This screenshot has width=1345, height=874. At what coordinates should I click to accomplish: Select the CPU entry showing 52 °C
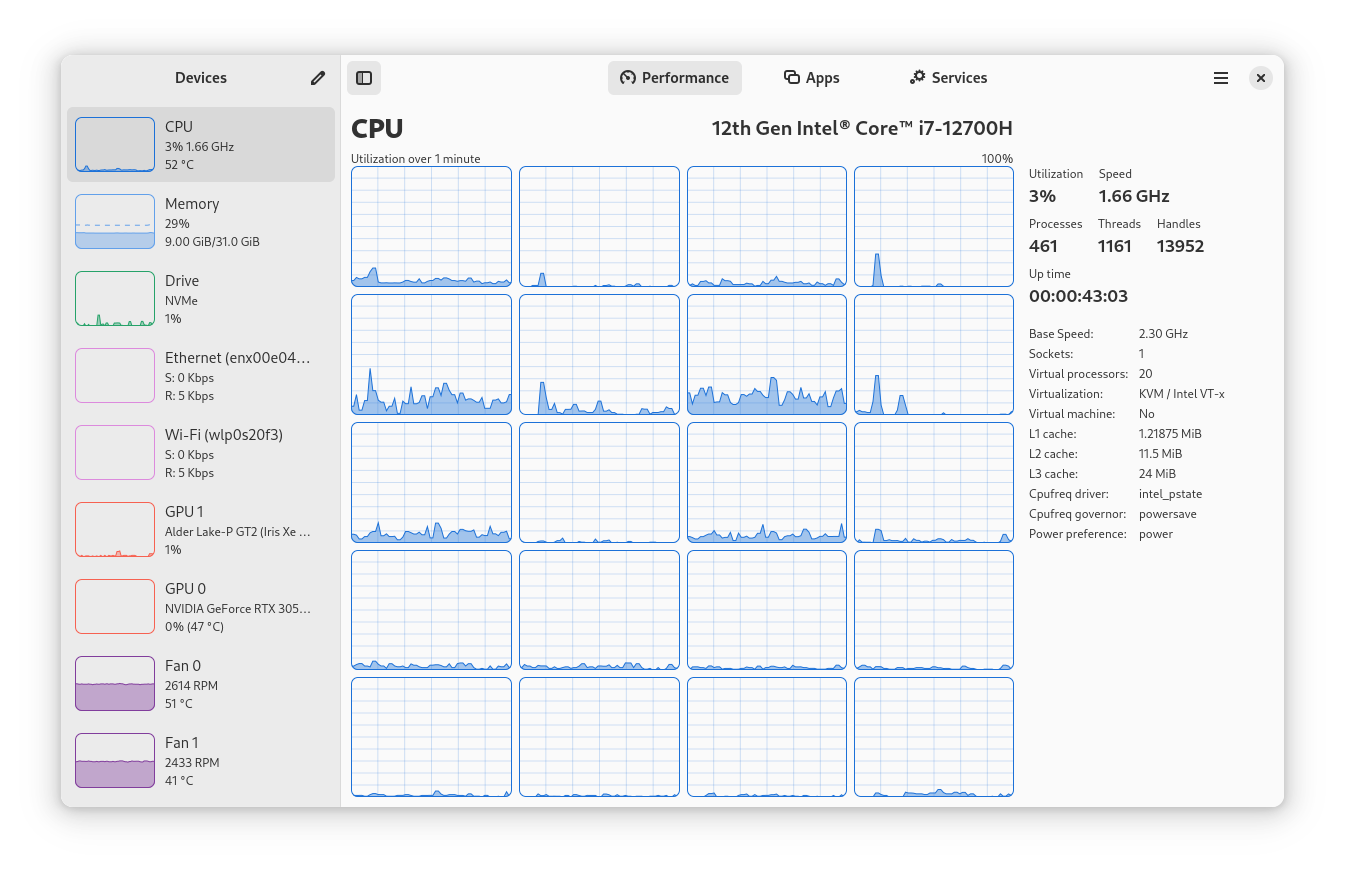click(x=200, y=144)
